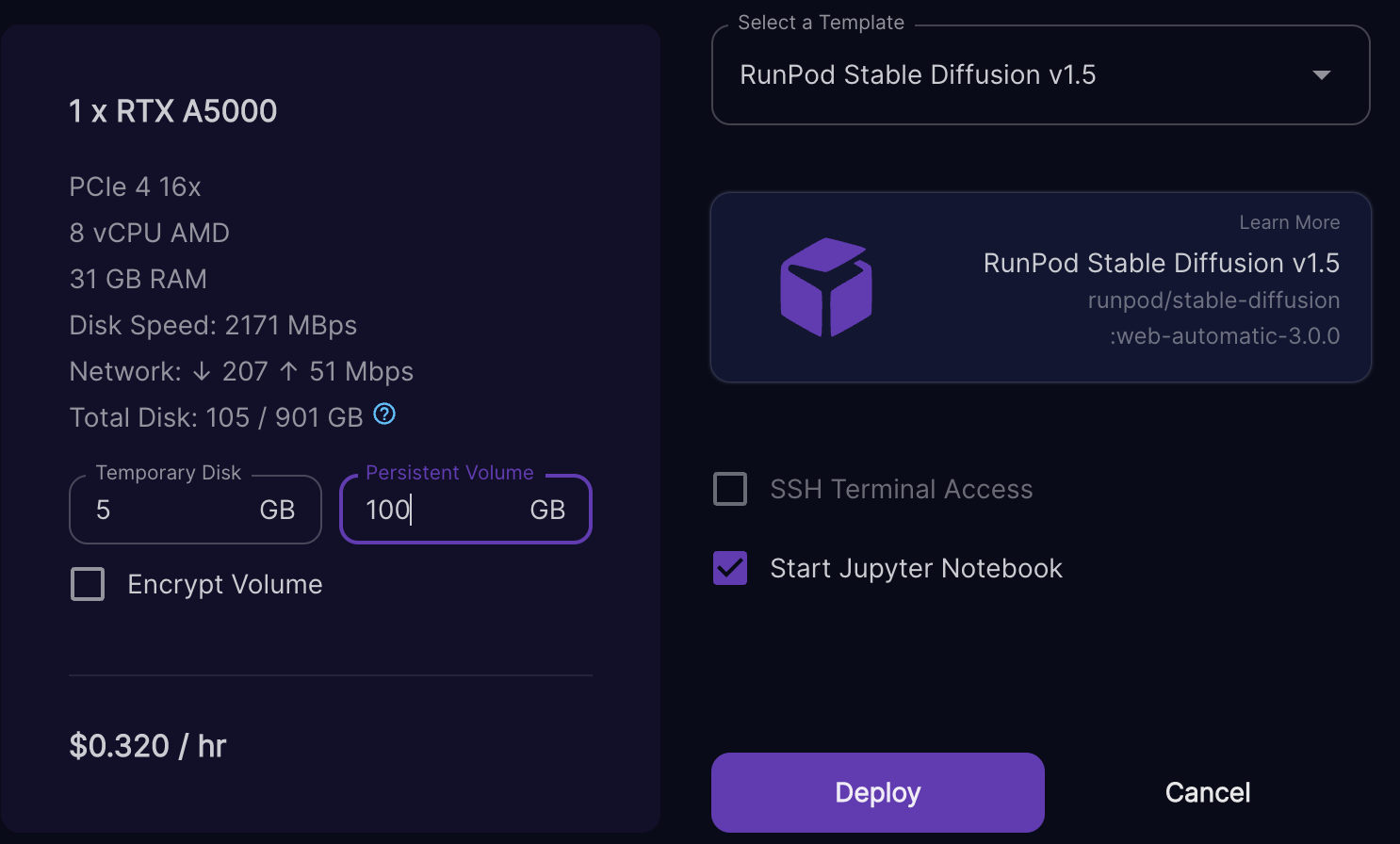This screenshot has width=1400, height=844.
Task: Click the purple cube template icon
Action: (x=826, y=287)
